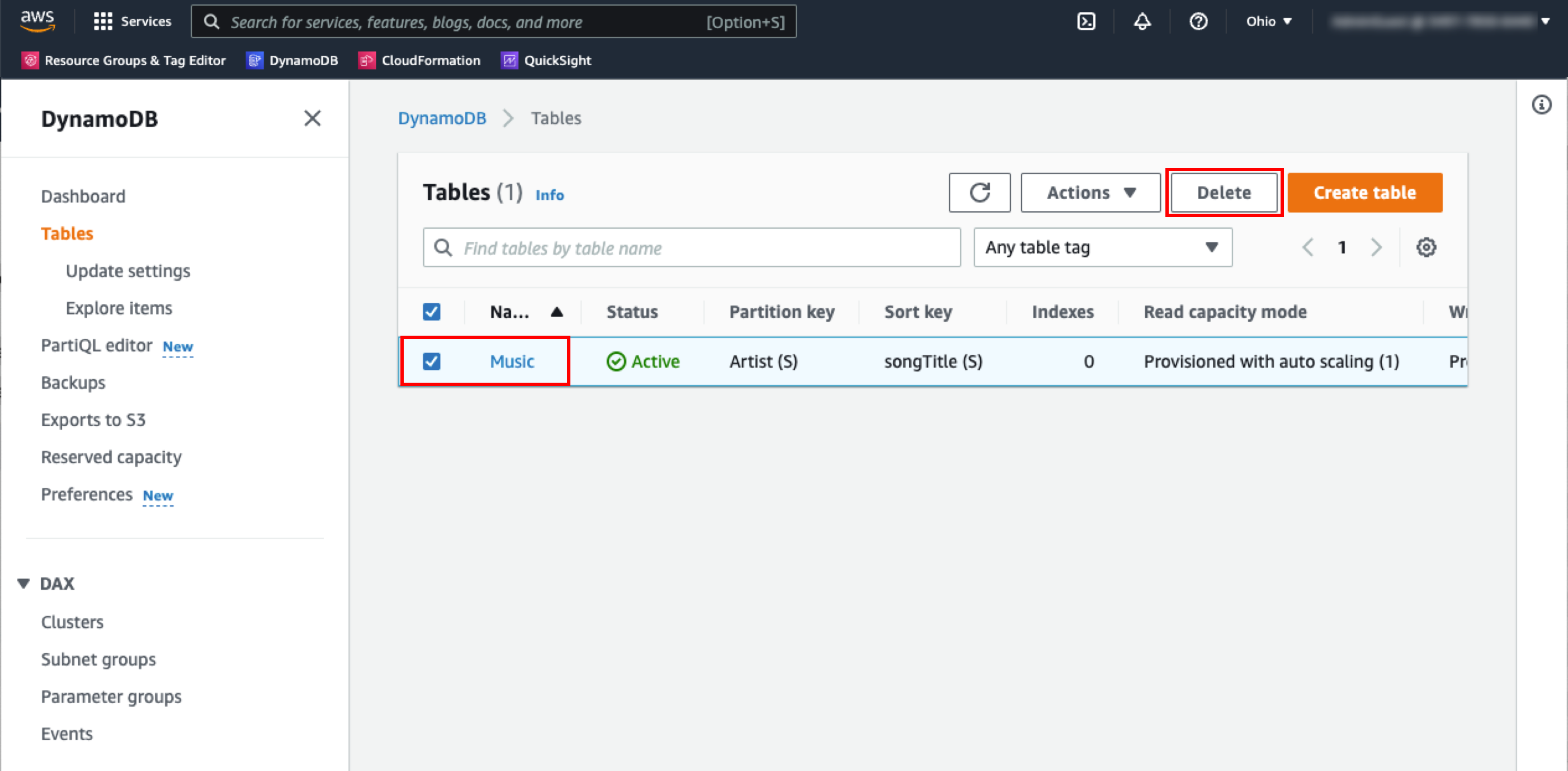Select Tables in the sidebar
The height and width of the screenshot is (771, 1568).
pos(67,233)
